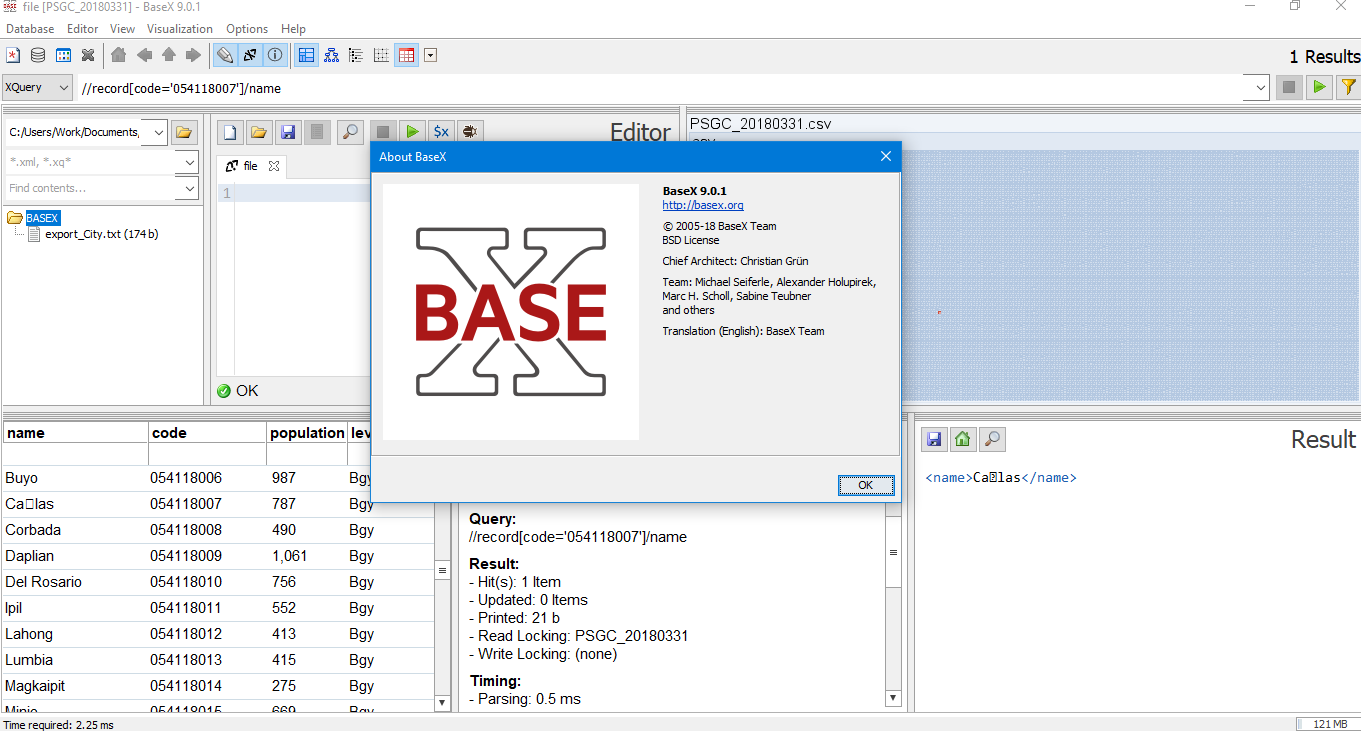Open the Database menu
The image size is (1361, 731).
(30, 29)
